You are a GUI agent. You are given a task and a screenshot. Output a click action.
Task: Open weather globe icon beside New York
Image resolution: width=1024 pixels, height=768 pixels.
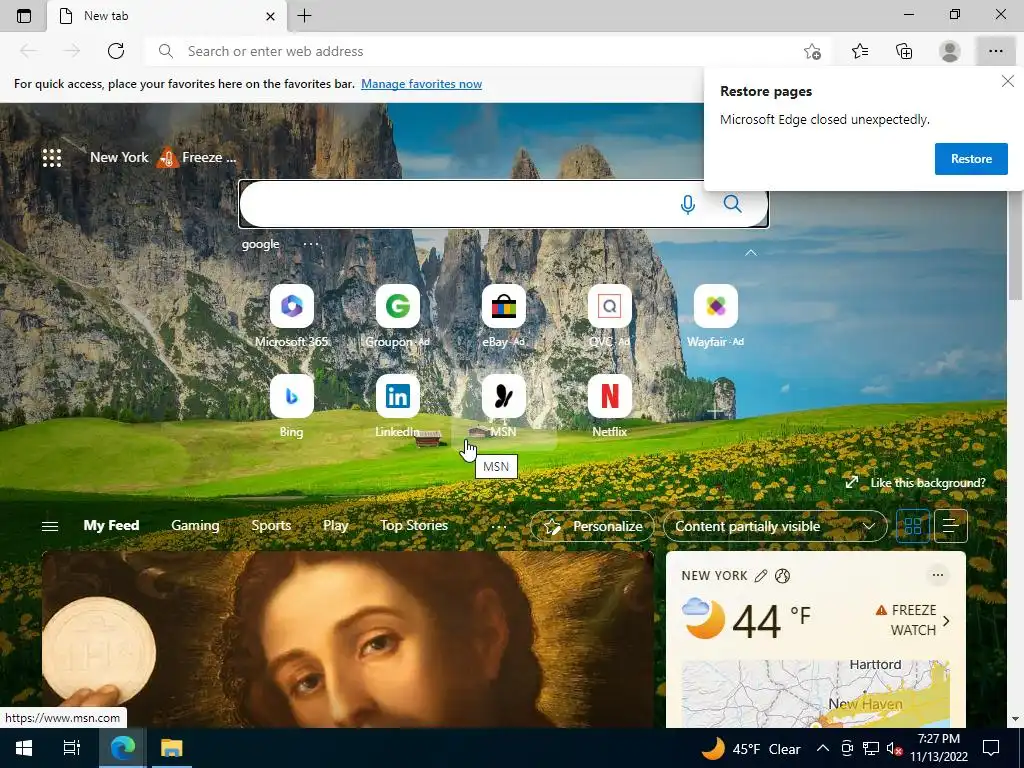pos(782,575)
